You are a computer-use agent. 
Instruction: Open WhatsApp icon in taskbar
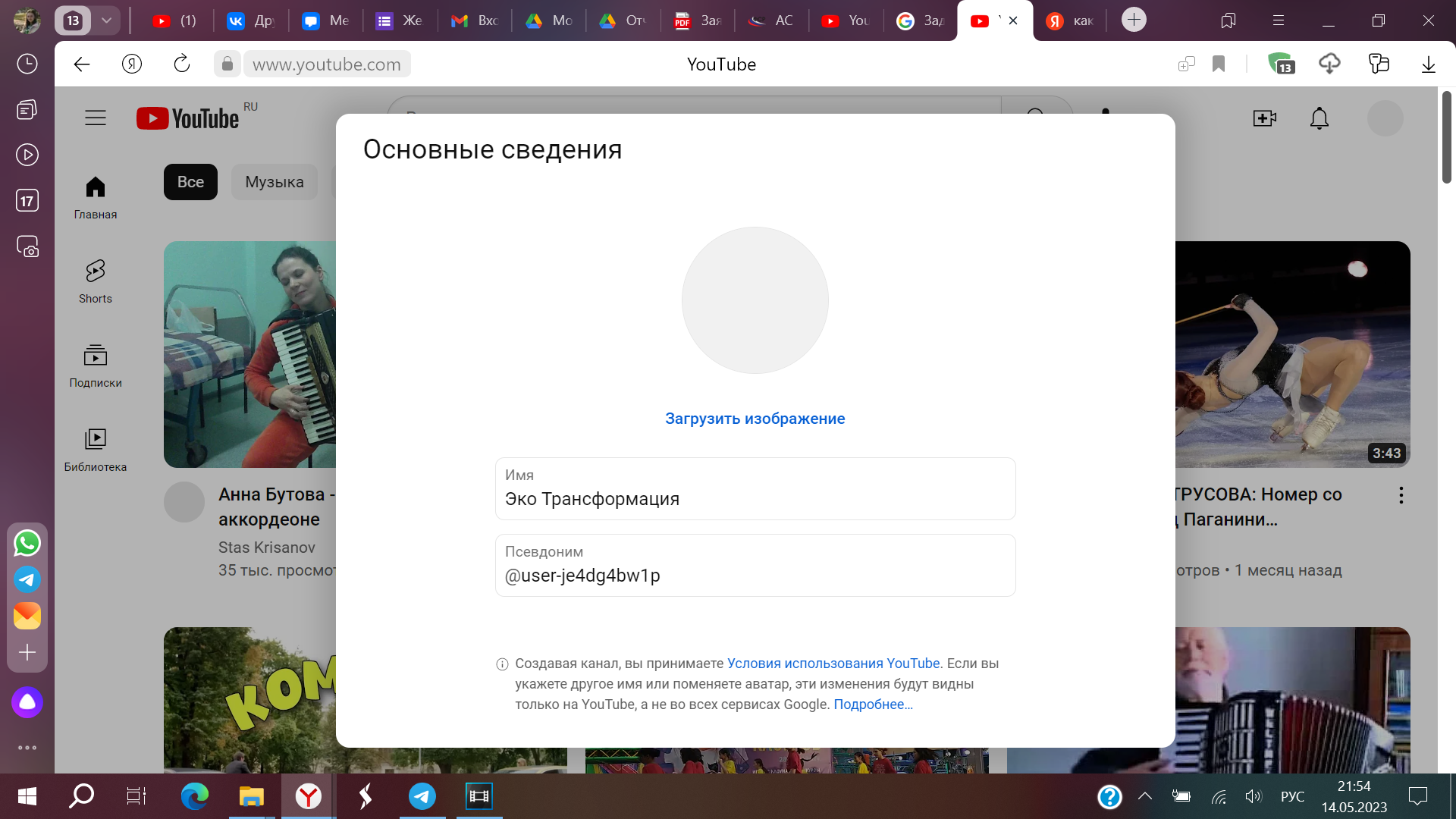click(x=27, y=543)
